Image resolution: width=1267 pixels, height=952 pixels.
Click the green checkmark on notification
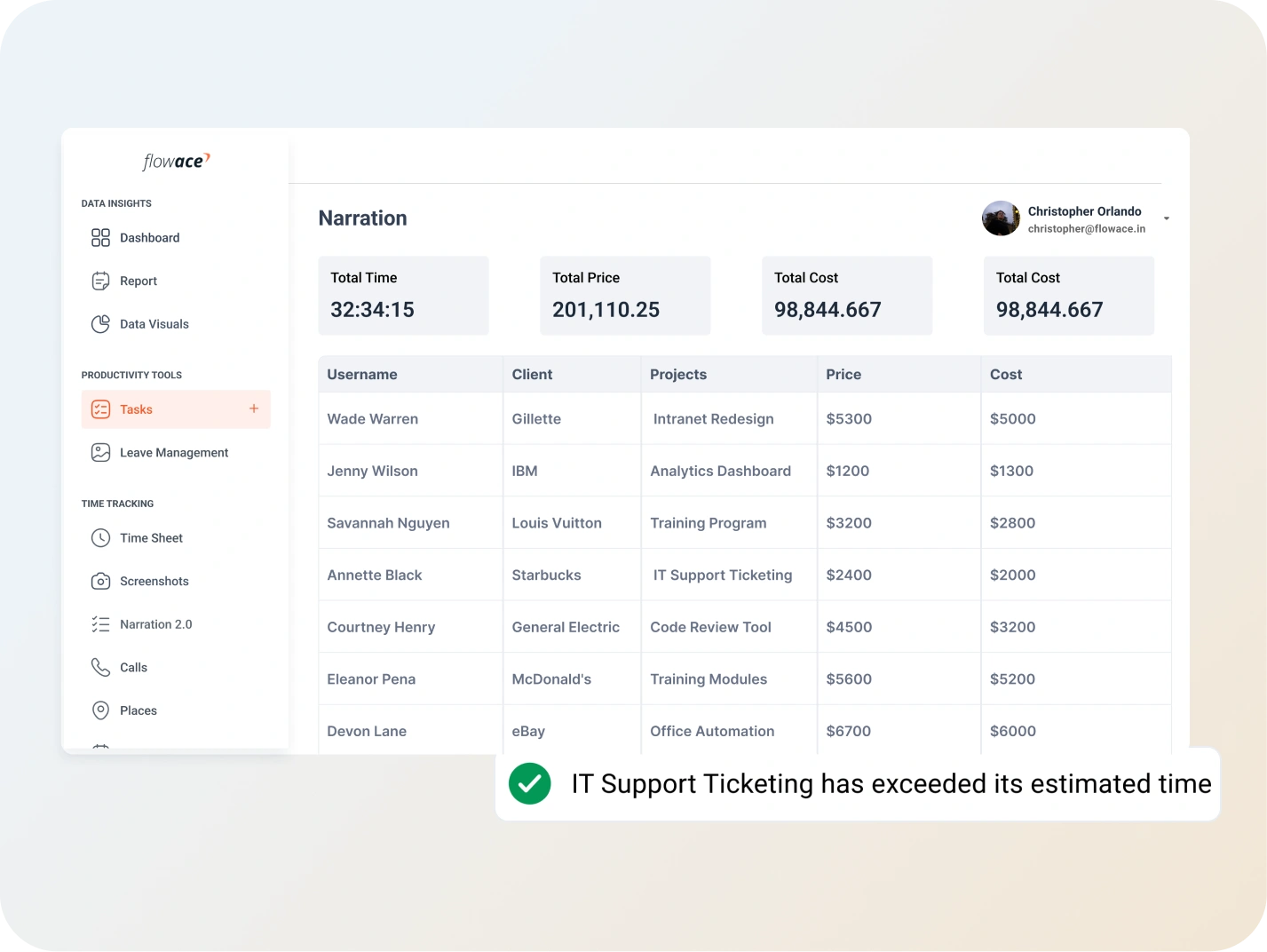click(530, 783)
